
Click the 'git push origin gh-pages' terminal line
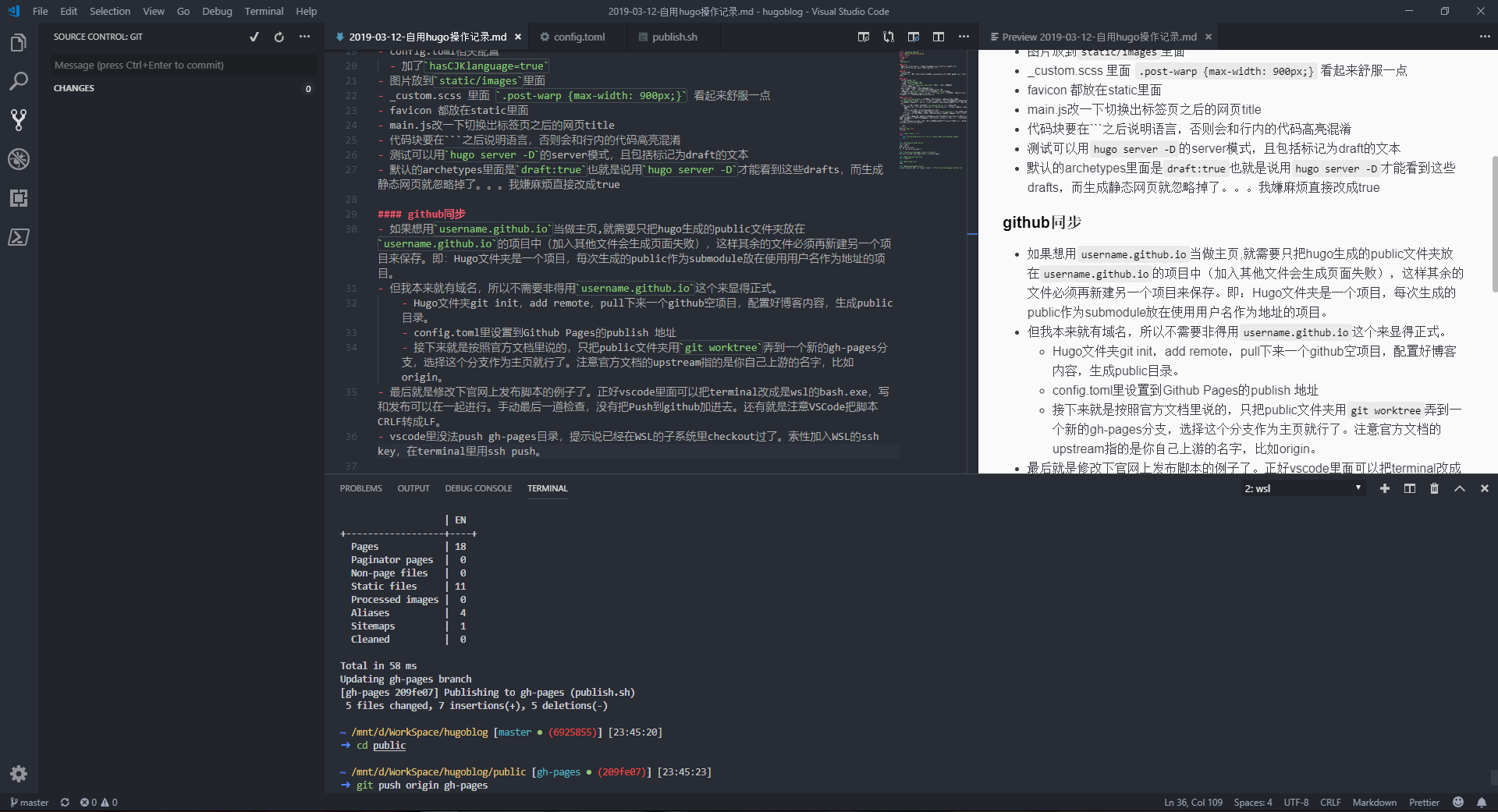pyautogui.click(x=422, y=785)
